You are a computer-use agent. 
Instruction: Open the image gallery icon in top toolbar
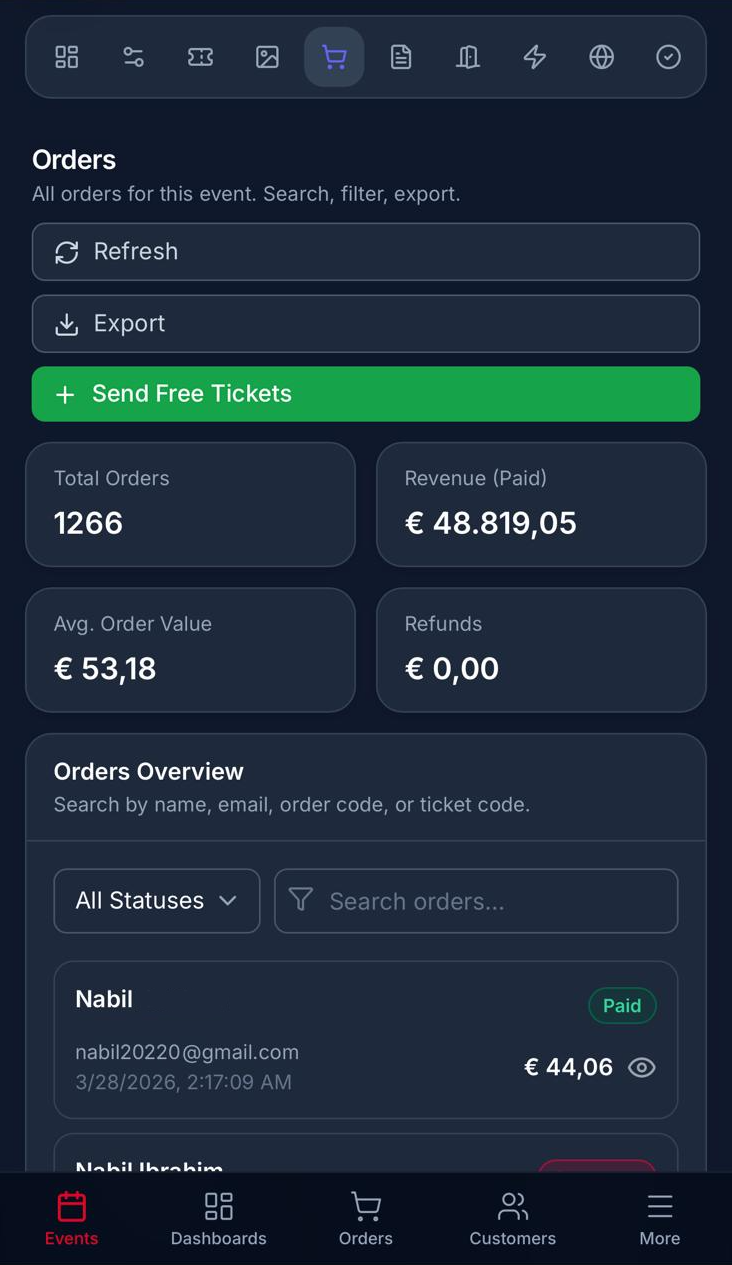pyautogui.click(x=267, y=57)
